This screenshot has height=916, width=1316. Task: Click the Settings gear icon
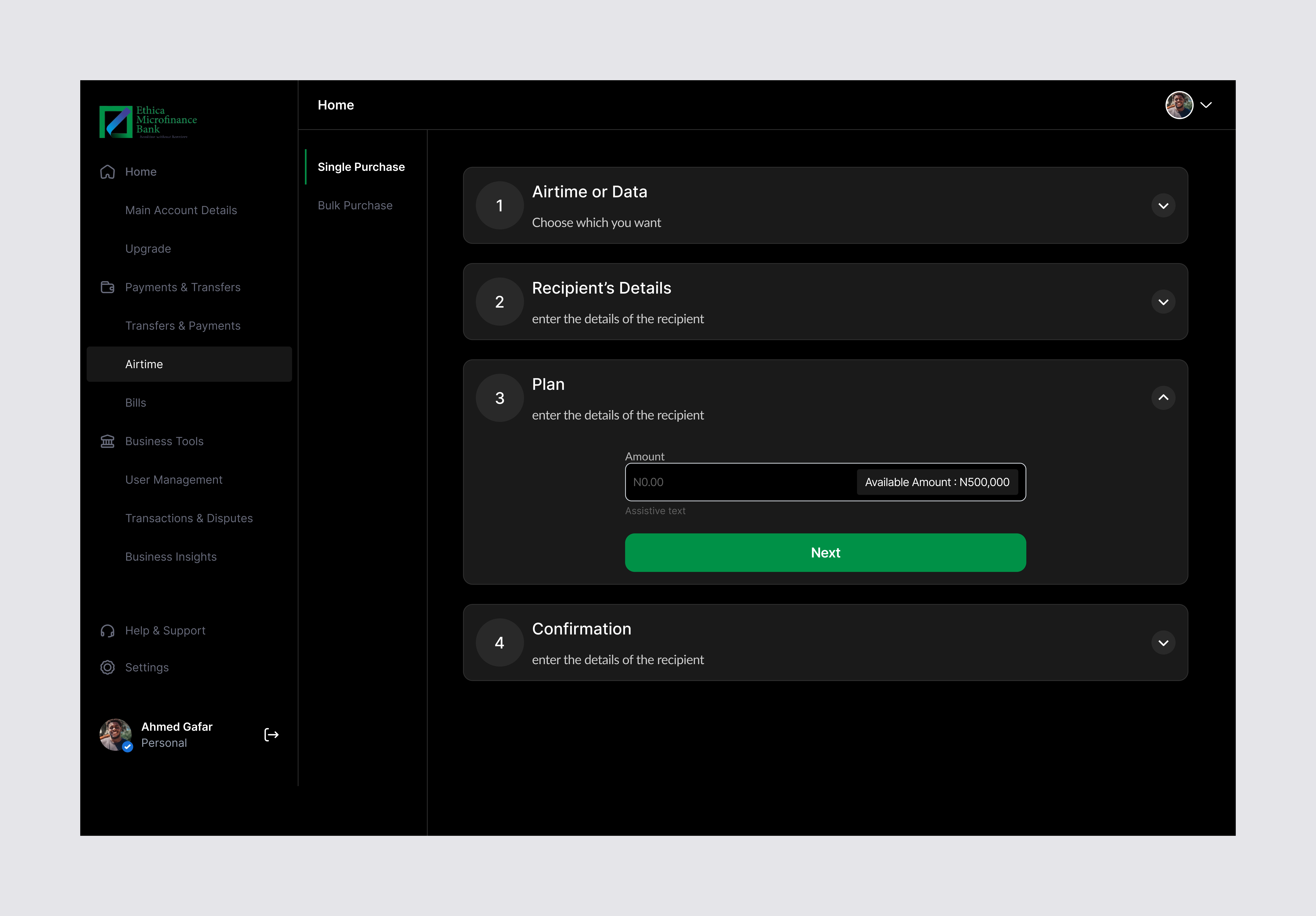pyautogui.click(x=107, y=667)
